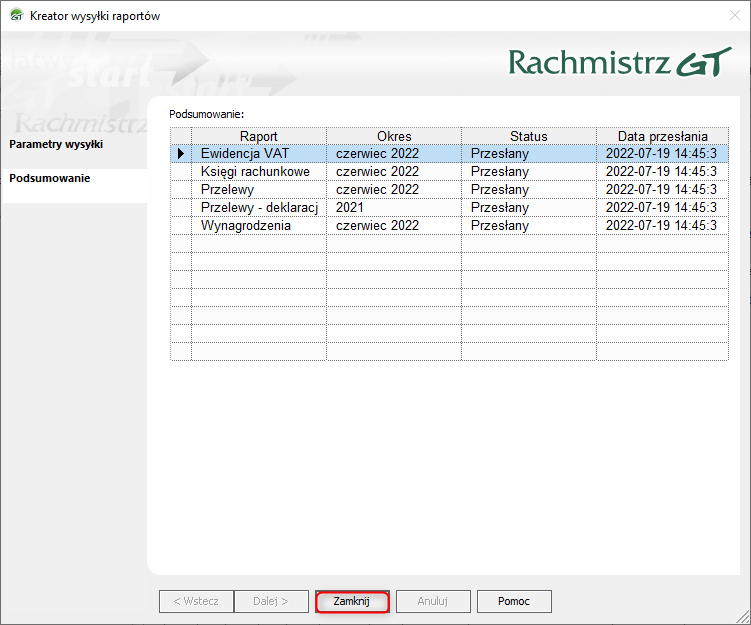Select the Parametry wysyłki step
This screenshot has height=625, width=751.
[x=56, y=144]
